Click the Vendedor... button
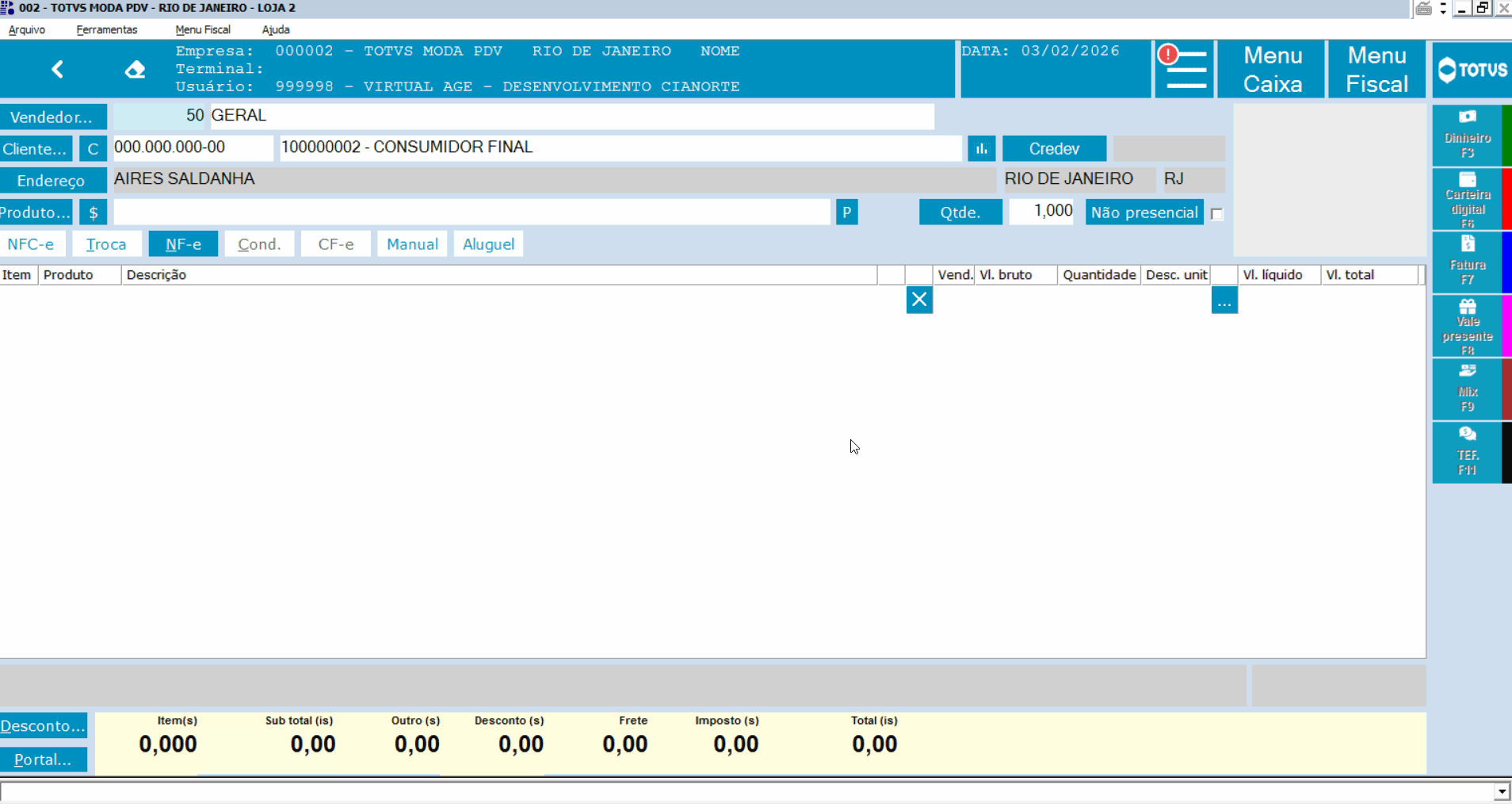 pos(52,117)
